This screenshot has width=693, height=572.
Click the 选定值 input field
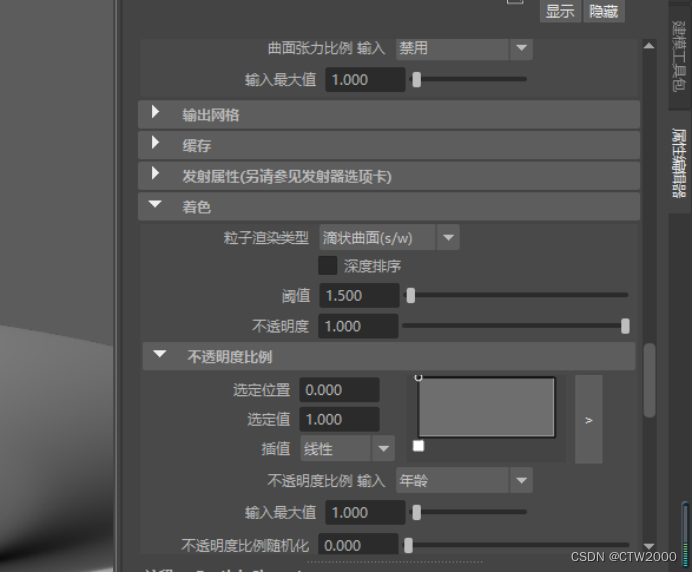click(339, 419)
